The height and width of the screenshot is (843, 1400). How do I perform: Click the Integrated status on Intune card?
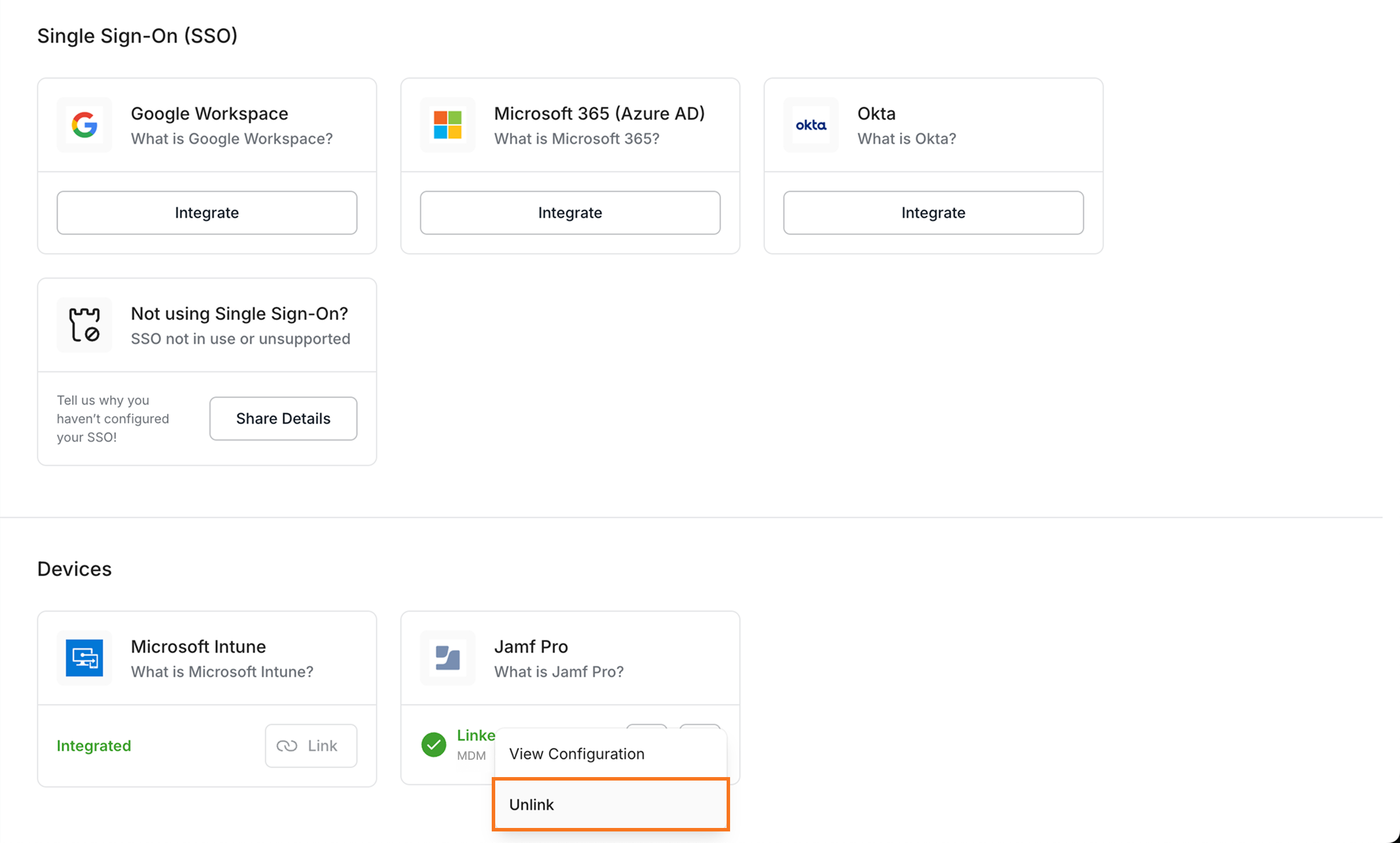(94, 746)
